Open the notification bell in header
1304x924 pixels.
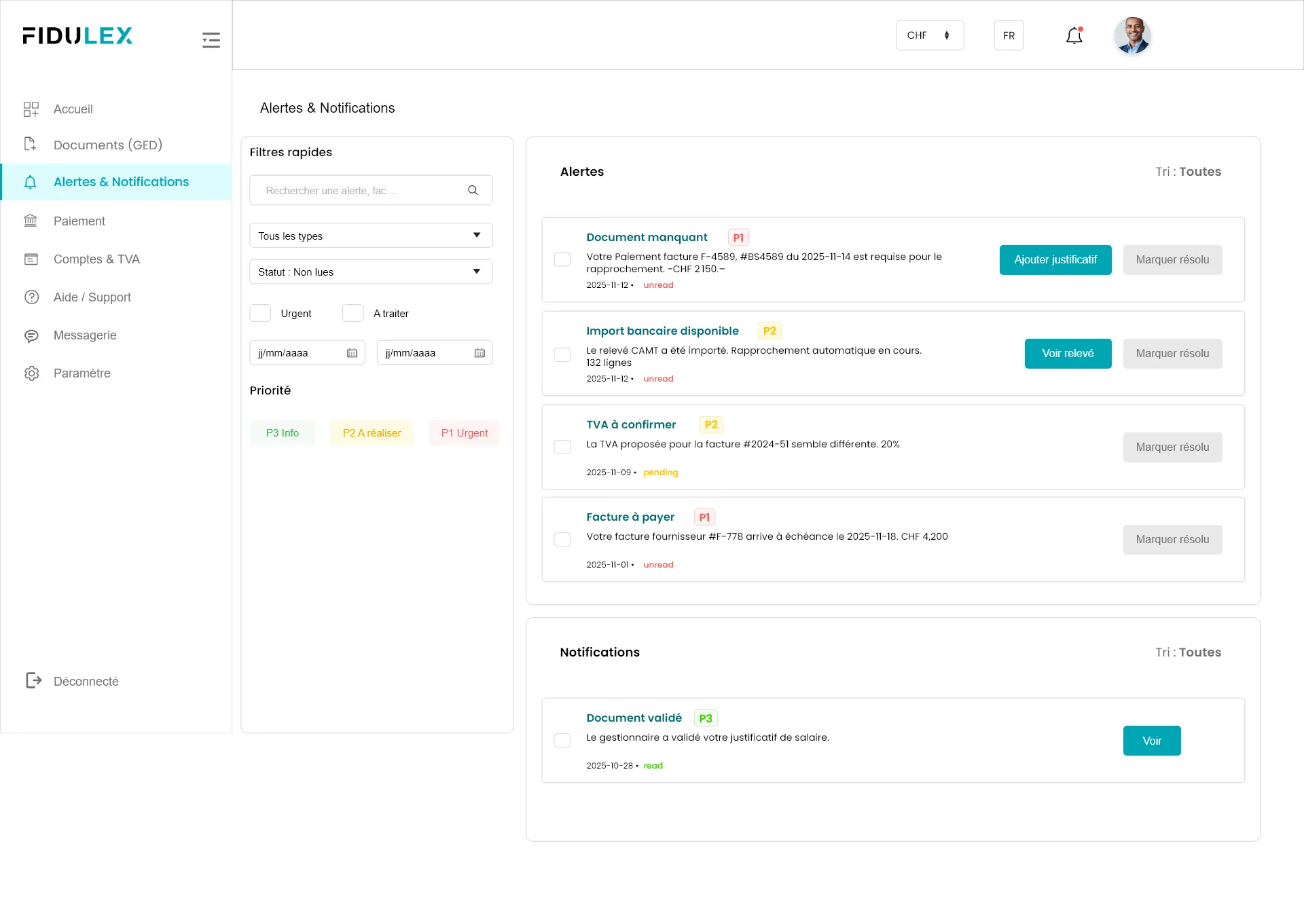1074,36
